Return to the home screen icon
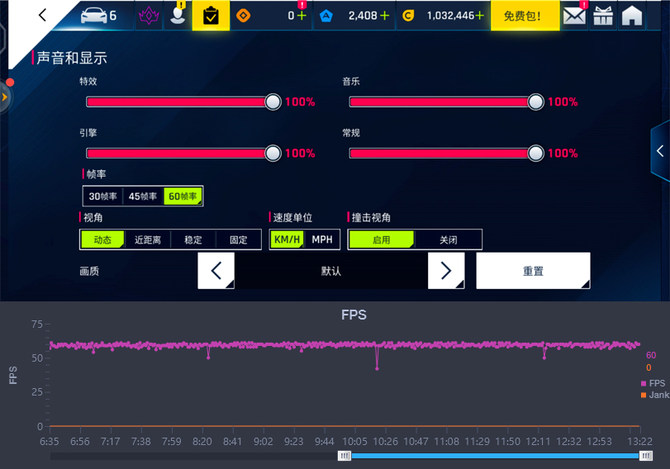670x469 pixels. pos(632,16)
